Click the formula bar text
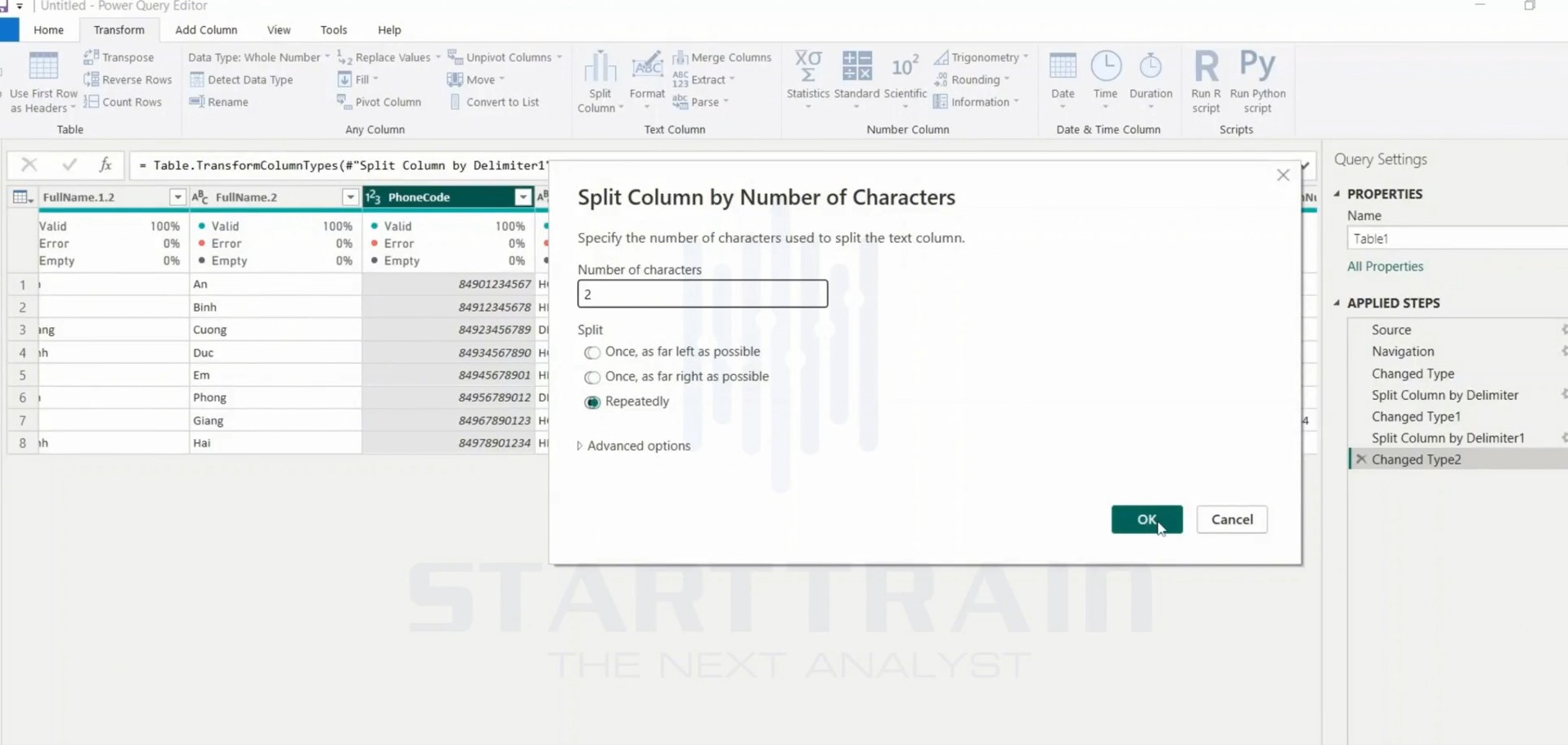The image size is (1568, 745). point(344,165)
